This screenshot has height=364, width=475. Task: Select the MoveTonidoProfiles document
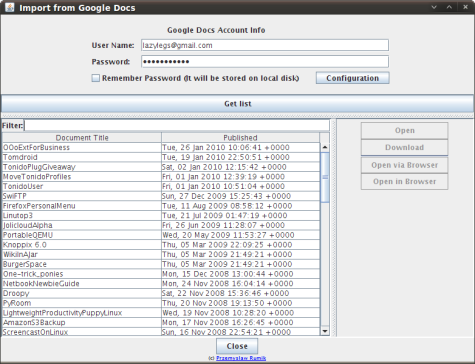pos(82,177)
